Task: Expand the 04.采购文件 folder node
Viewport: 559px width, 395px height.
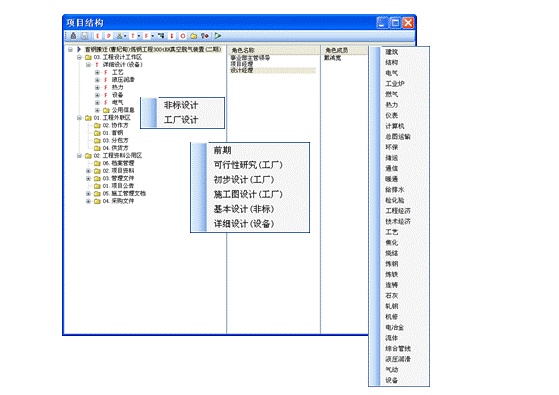Action: tap(88, 201)
